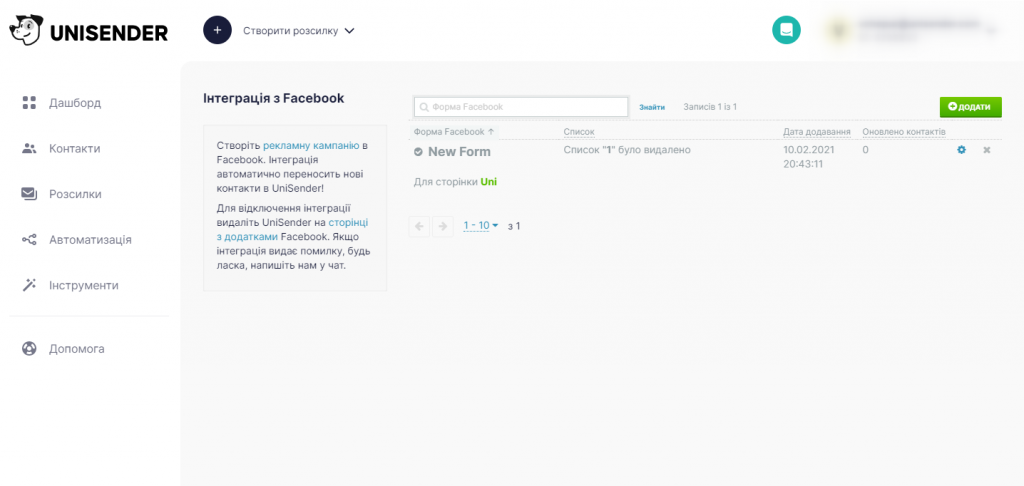Screen dimensions: 1024x486
Task: Open the New Form entry
Action: coord(459,152)
